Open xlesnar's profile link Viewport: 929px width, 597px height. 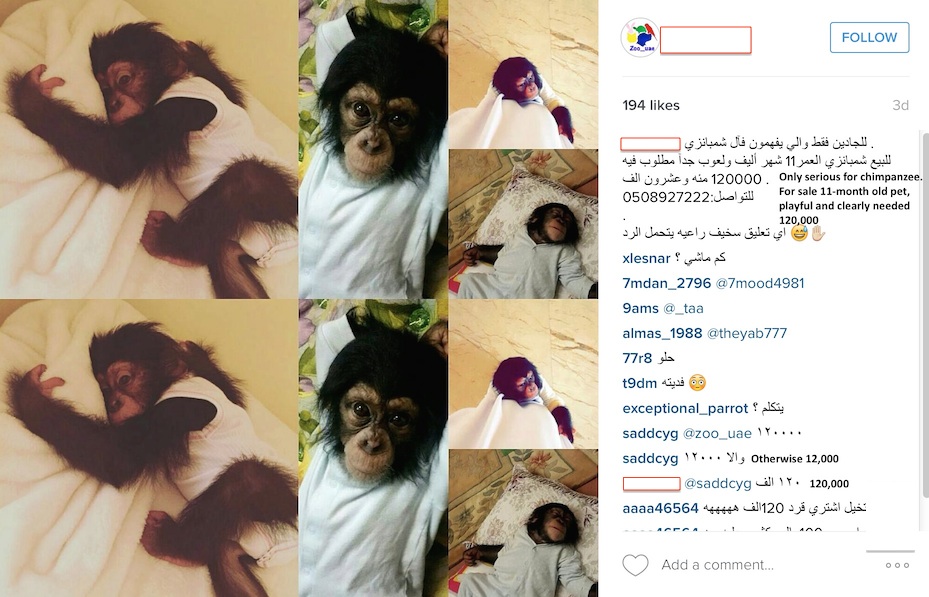(x=646, y=259)
